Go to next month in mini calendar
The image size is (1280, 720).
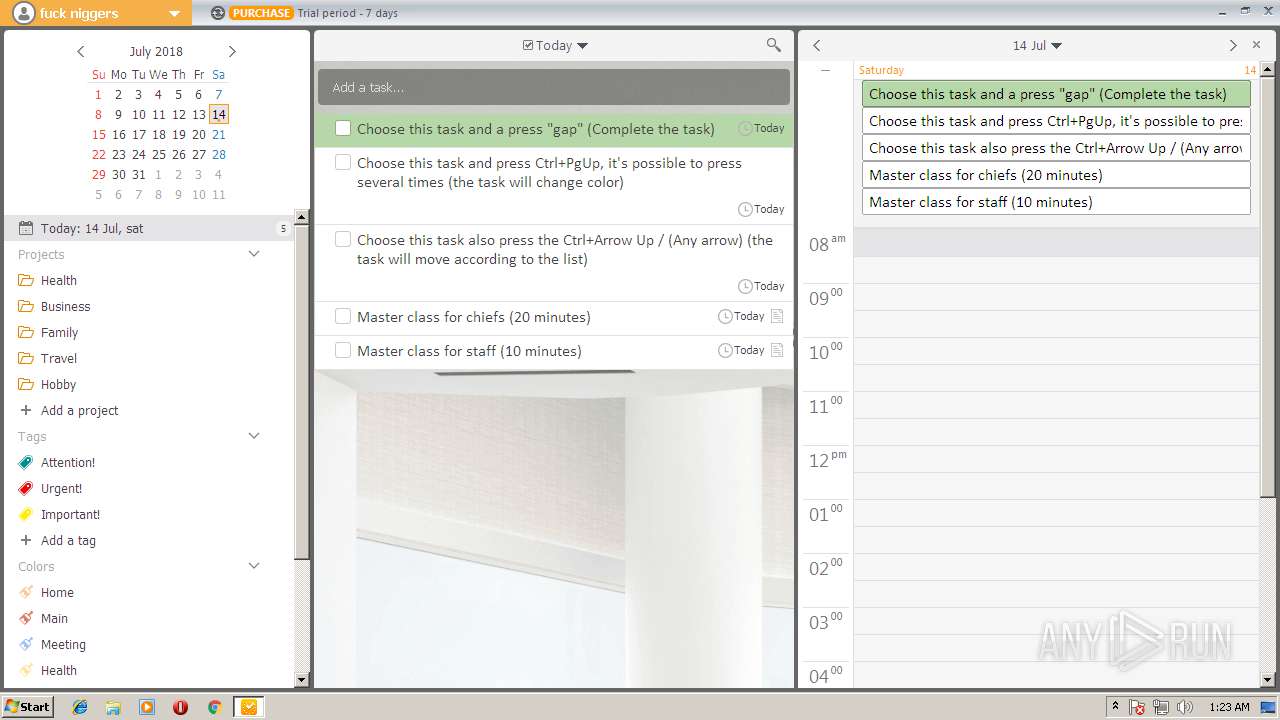pos(232,51)
